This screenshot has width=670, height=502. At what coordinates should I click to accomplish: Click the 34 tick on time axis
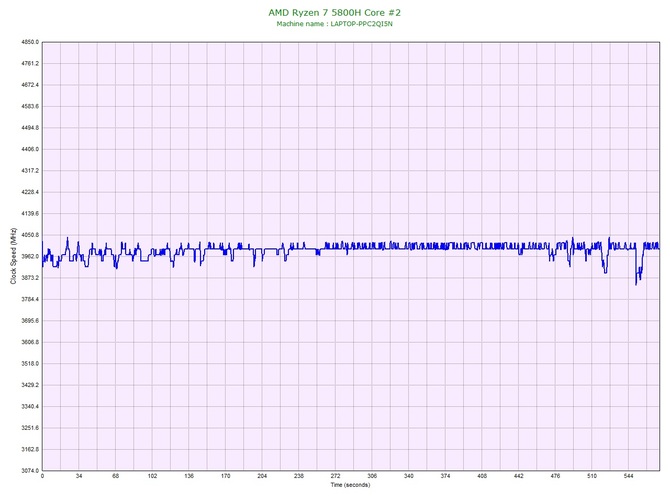[79, 476]
